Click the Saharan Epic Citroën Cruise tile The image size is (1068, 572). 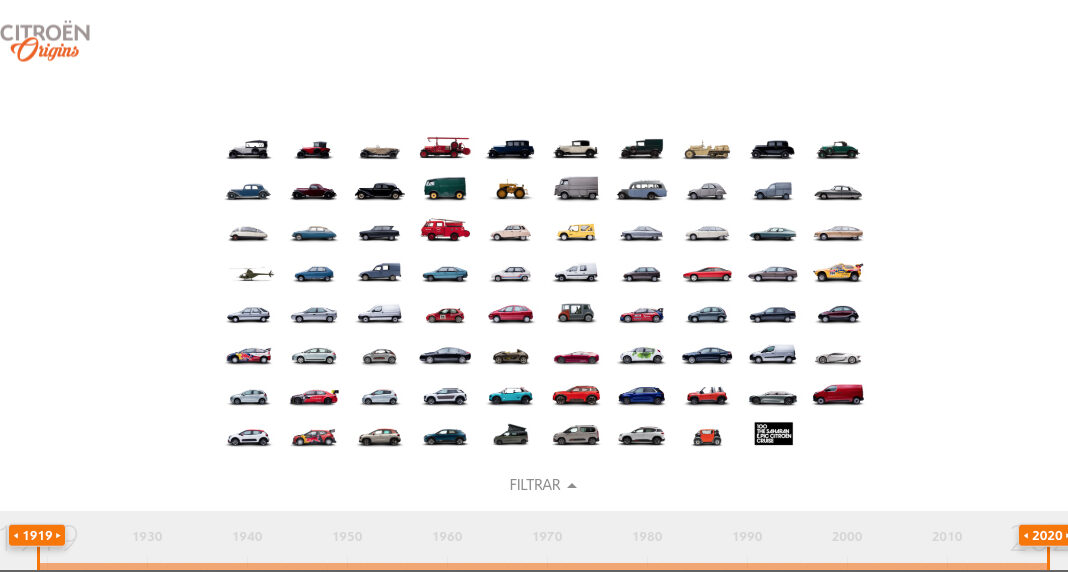(x=773, y=434)
